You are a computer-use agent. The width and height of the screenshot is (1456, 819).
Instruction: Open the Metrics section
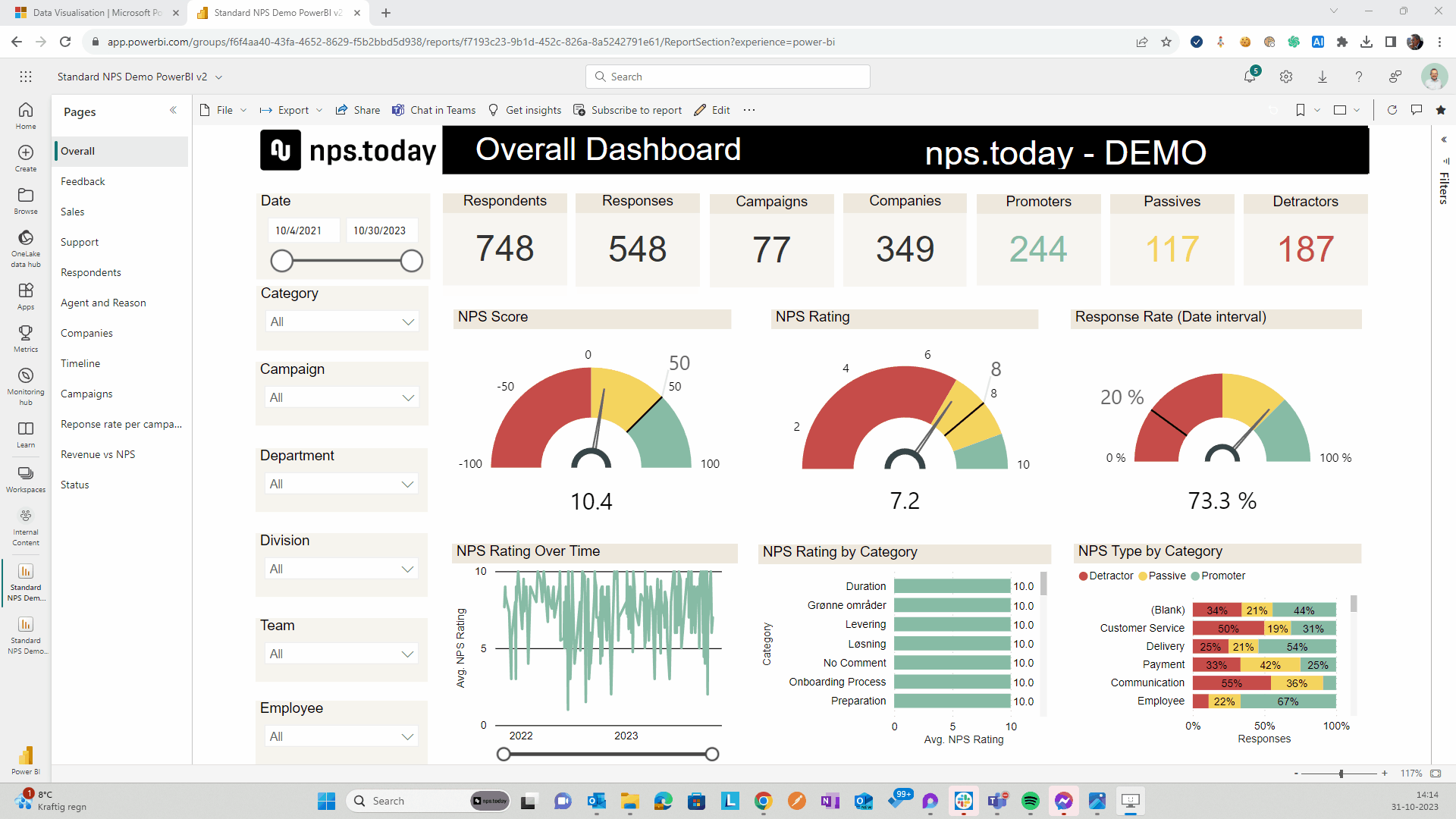click(25, 337)
